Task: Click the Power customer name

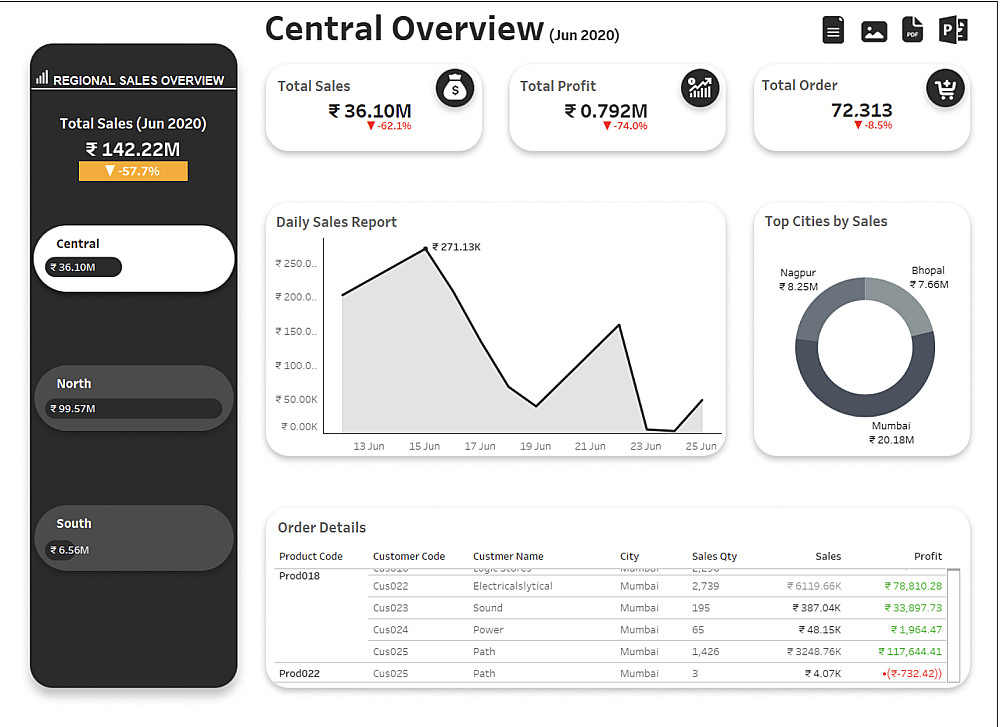Action: (488, 629)
